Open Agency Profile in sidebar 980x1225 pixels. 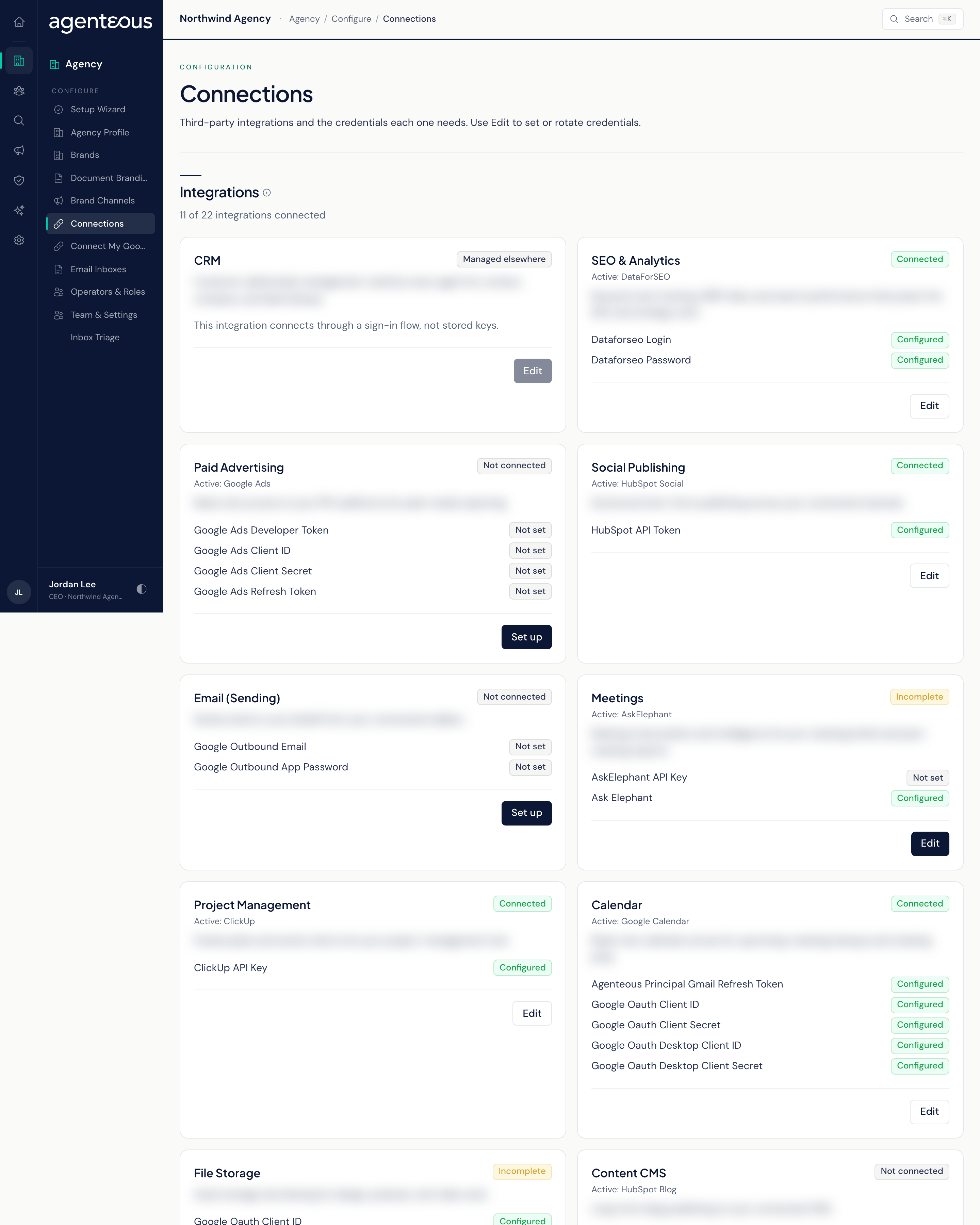point(101,132)
